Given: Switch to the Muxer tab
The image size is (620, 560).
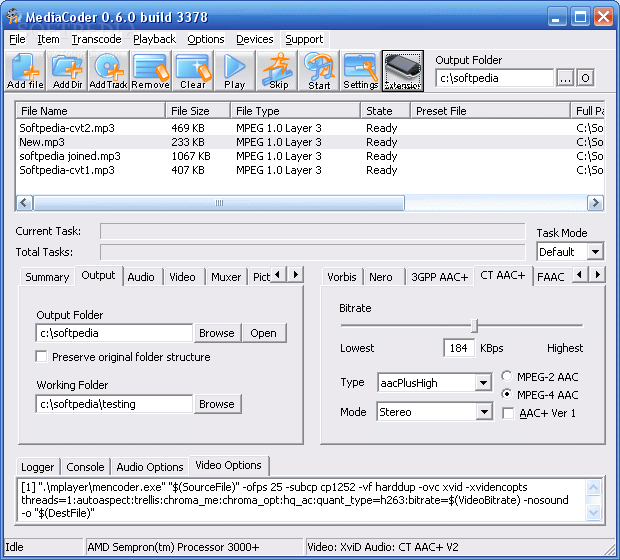Looking at the screenshot, I should point(226,277).
